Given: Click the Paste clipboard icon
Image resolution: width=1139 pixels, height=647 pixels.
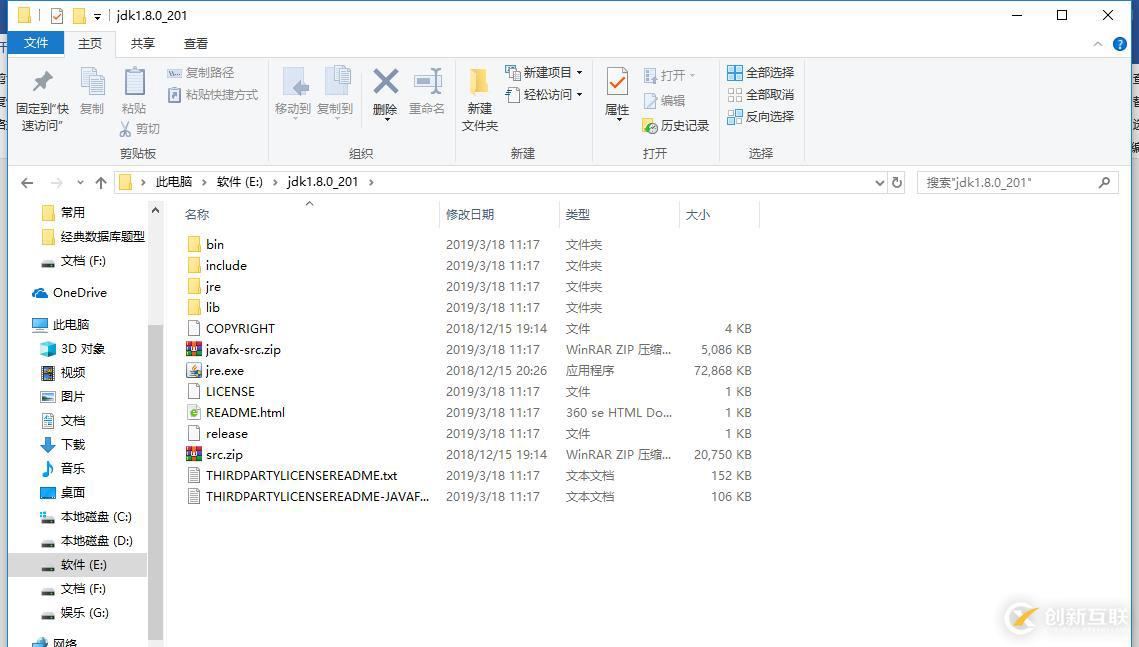Looking at the screenshot, I should coord(134,81).
